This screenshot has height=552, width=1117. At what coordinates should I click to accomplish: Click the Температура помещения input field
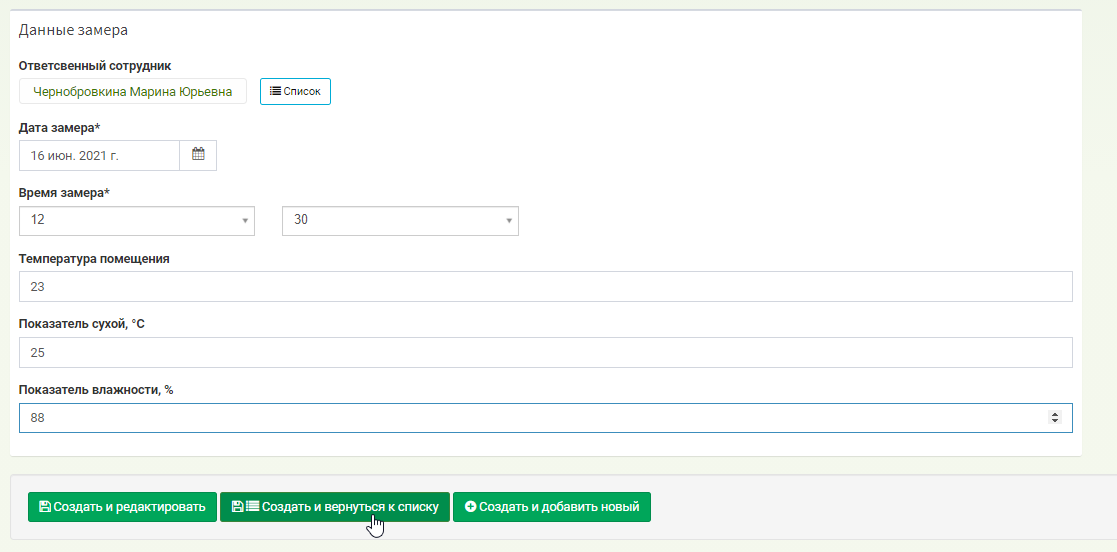[x=546, y=286]
